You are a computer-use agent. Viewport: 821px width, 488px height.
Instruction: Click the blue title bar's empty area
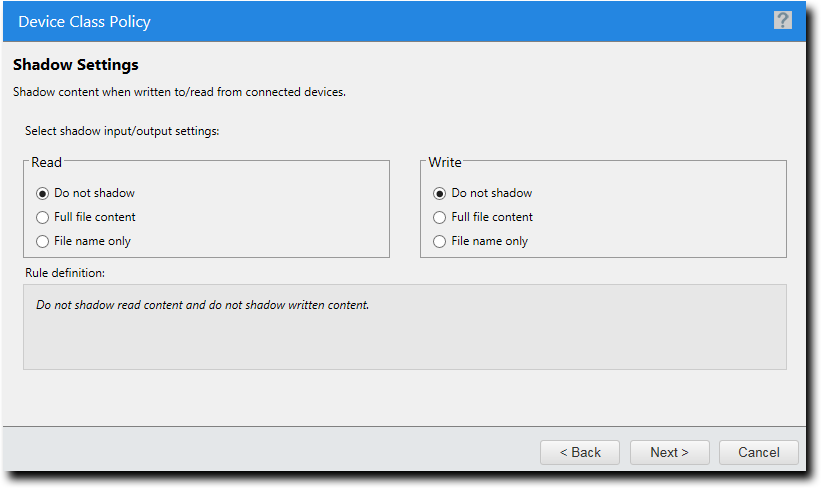(x=450, y=21)
